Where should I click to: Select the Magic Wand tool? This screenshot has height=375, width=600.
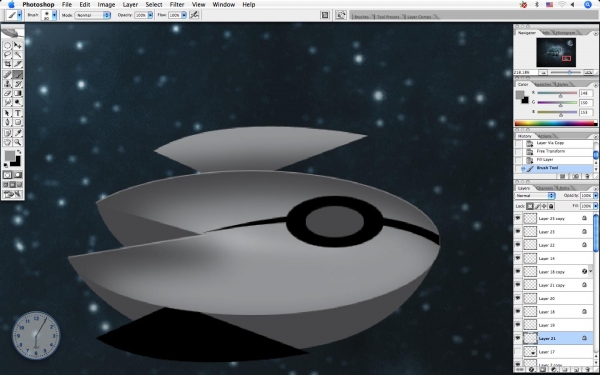(x=18, y=55)
